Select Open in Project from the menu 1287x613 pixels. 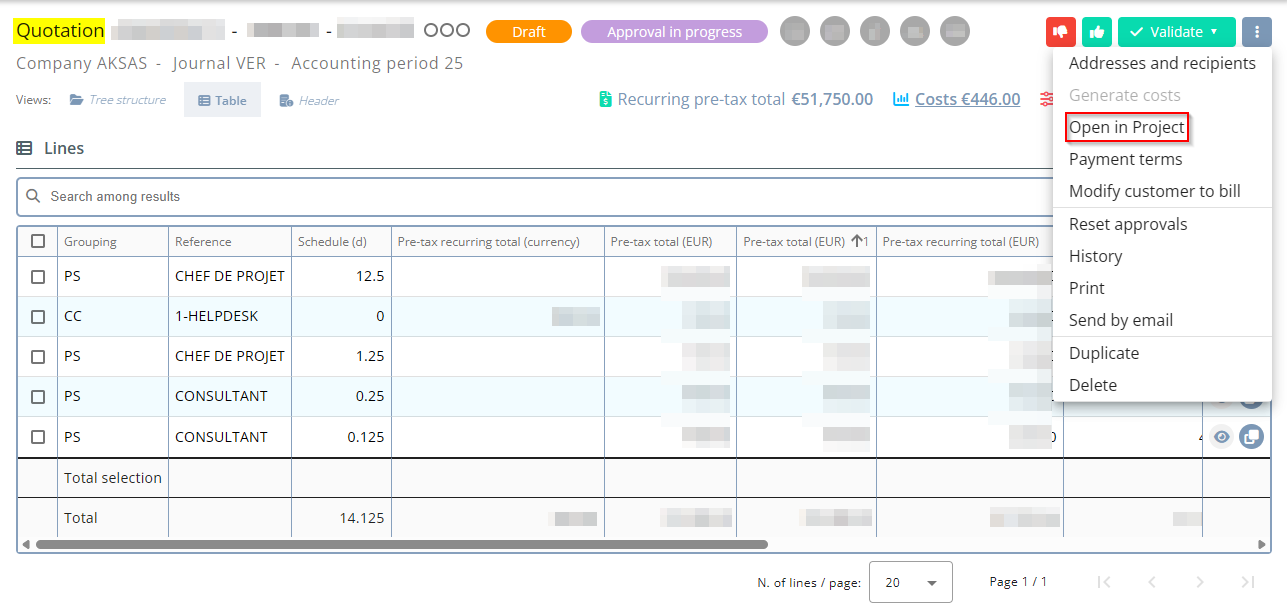point(1126,127)
